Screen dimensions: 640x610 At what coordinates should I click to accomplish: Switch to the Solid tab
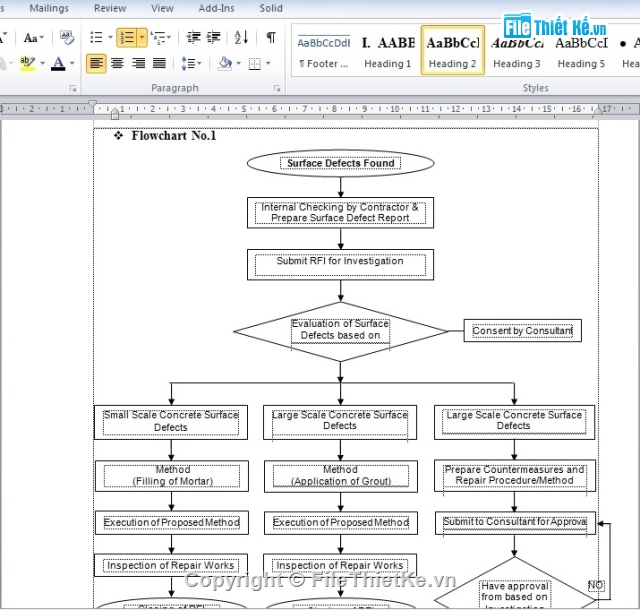271,8
